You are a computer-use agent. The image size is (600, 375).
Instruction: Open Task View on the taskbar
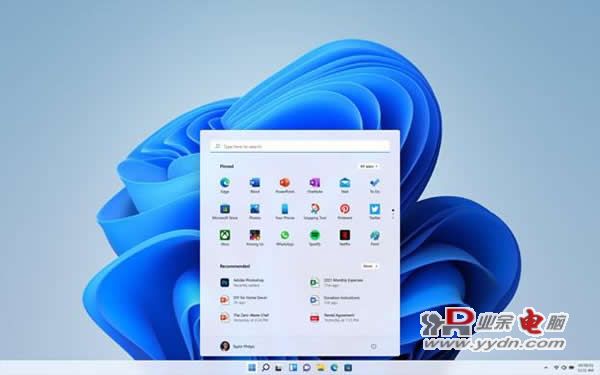pyautogui.click(x=279, y=368)
